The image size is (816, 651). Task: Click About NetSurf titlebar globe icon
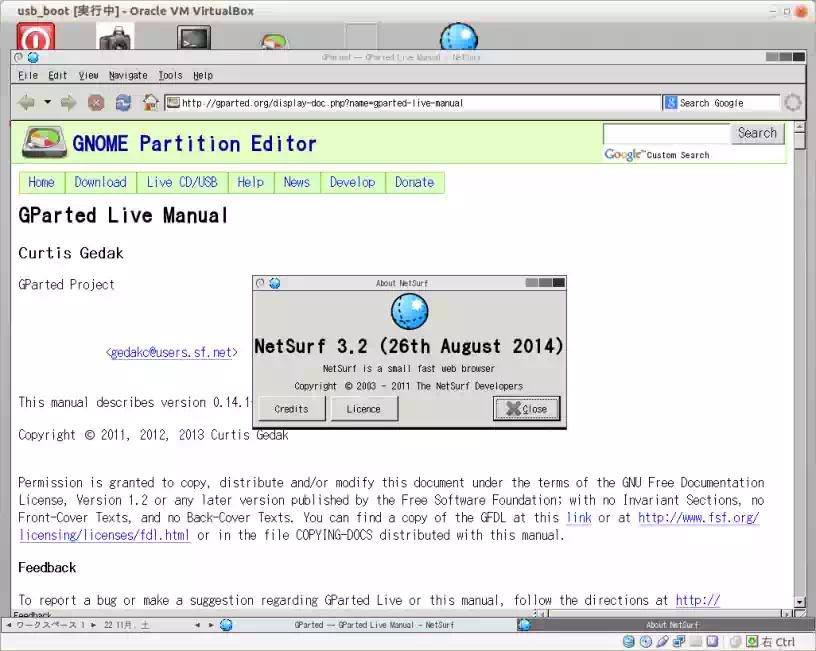pyautogui.click(x=274, y=283)
